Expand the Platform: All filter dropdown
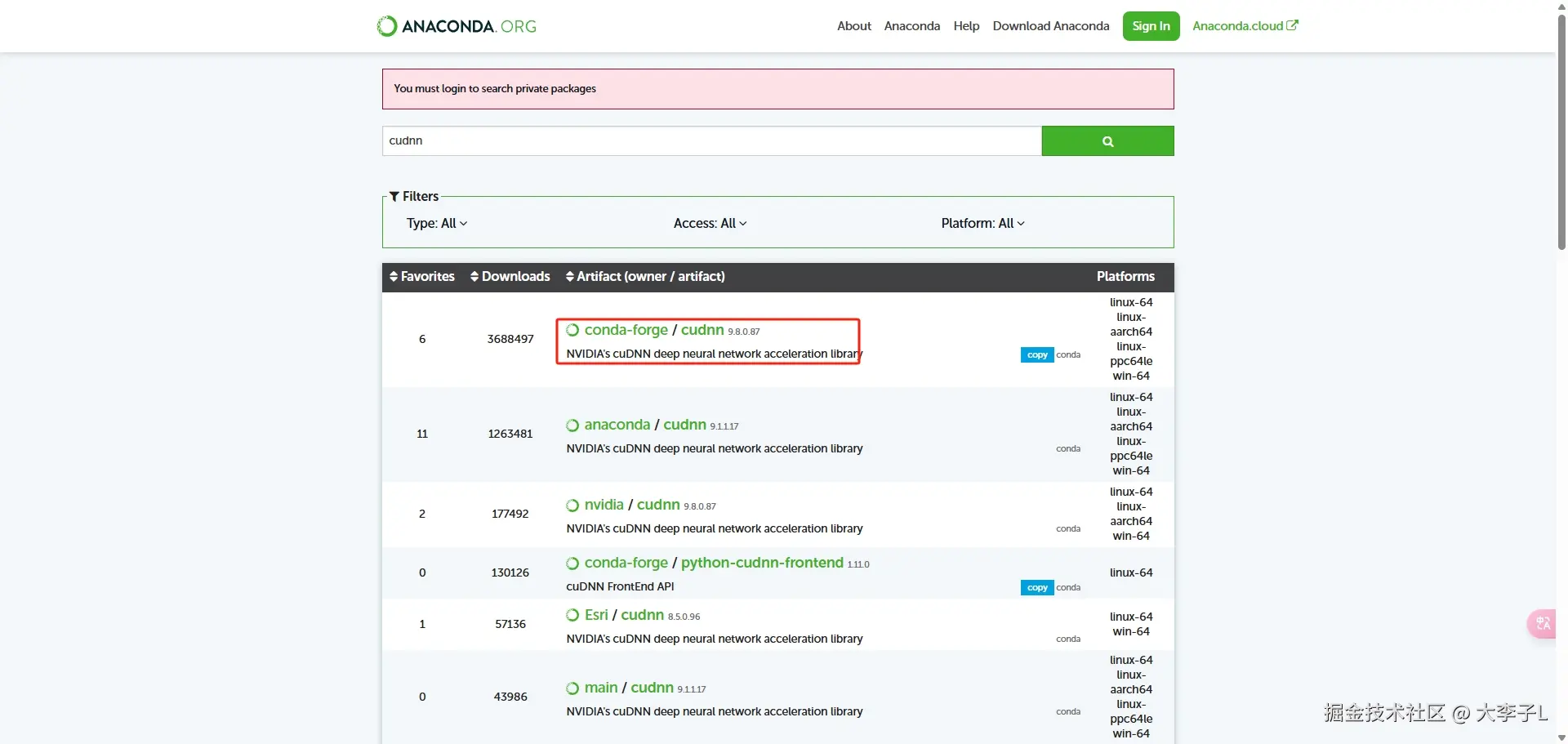Viewport: 1568px width, 744px height. 982,223
